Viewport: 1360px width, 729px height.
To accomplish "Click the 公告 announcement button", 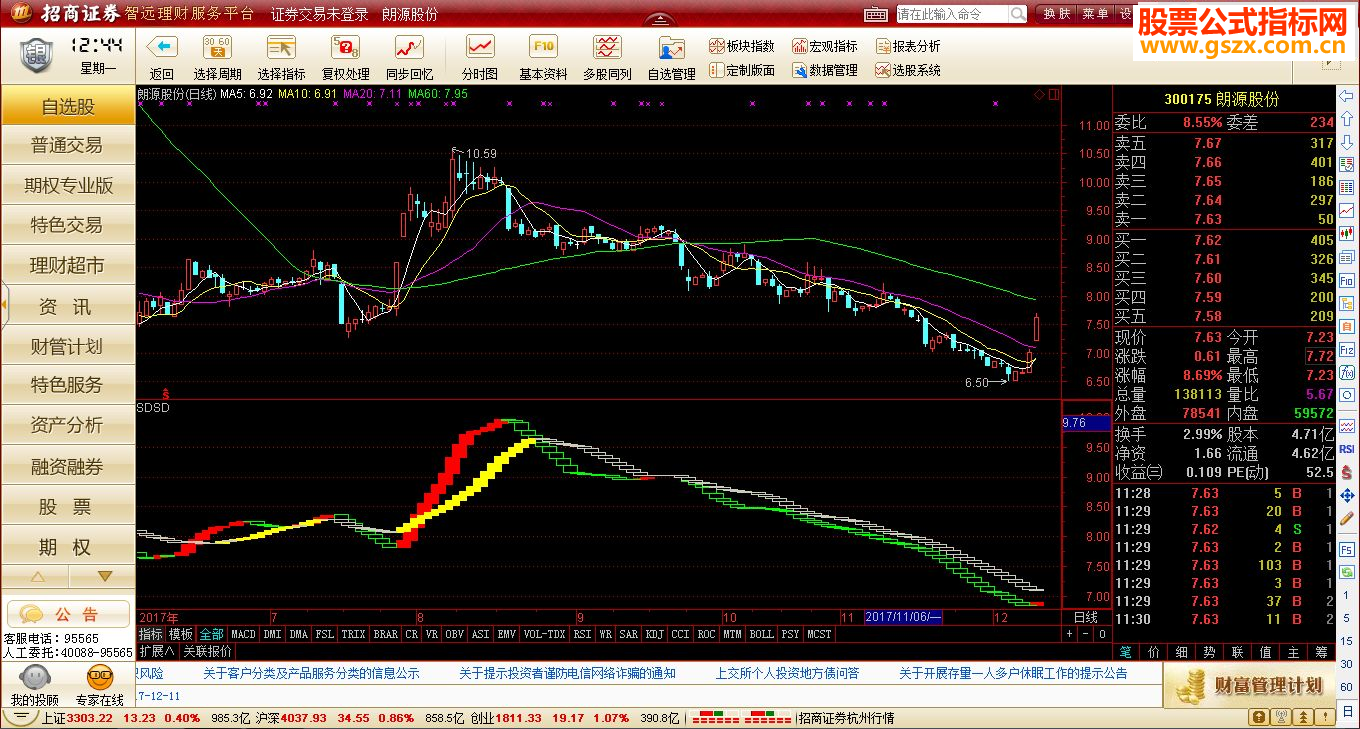I will [69, 613].
